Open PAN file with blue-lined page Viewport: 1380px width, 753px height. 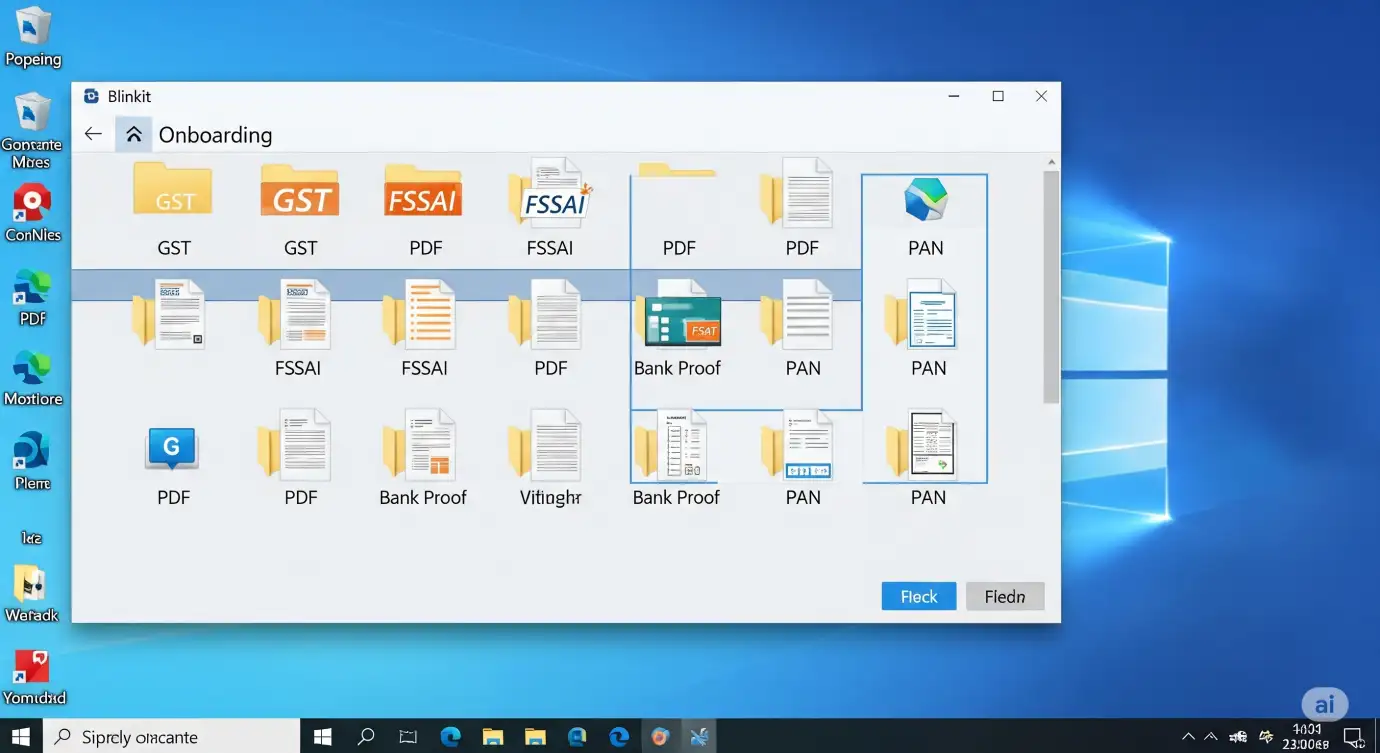click(x=922, y=313)
